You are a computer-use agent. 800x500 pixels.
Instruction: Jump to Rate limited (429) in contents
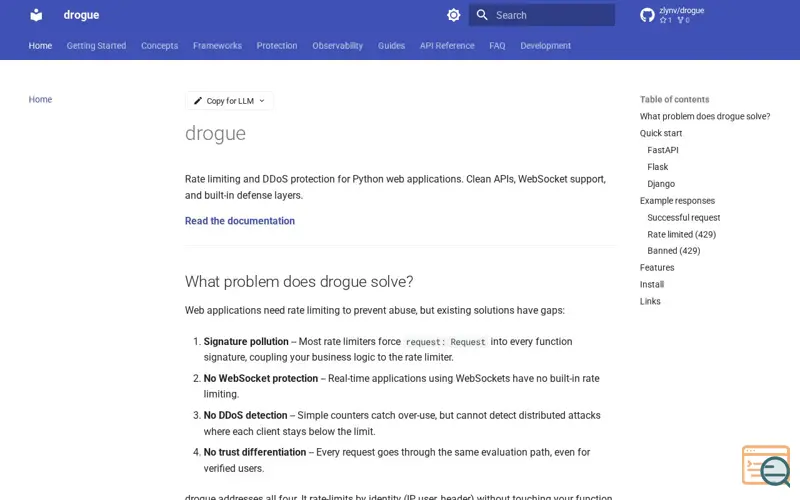pos(682,234)
